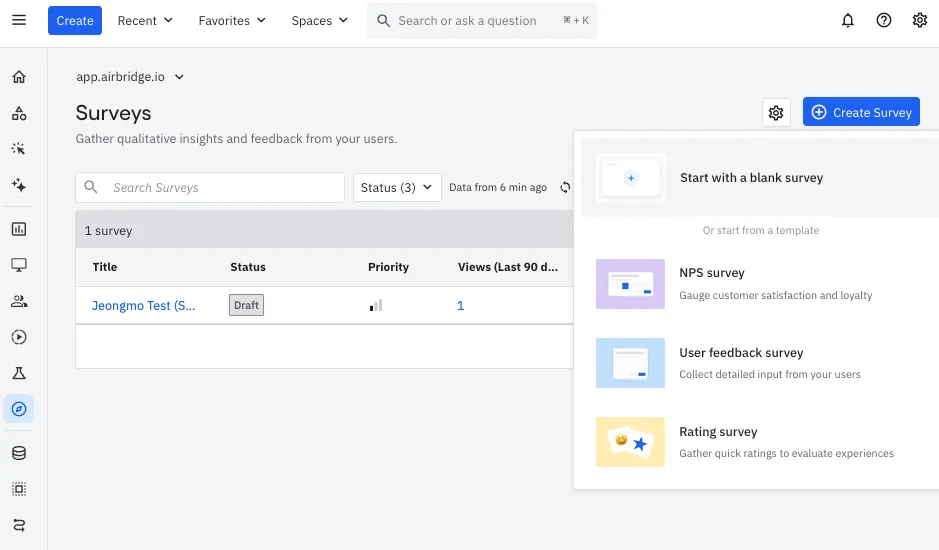Focus the Search Surveys field
The width and height of the screenshot is (939, 550).
210,188
